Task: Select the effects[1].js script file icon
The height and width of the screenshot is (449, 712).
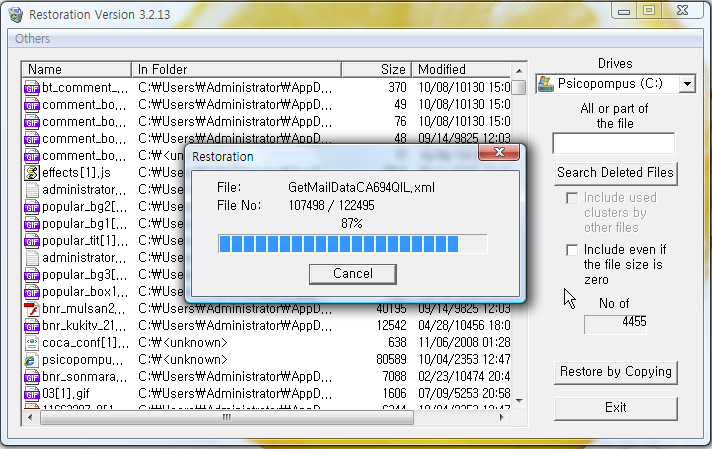Action: pos(32,173)
